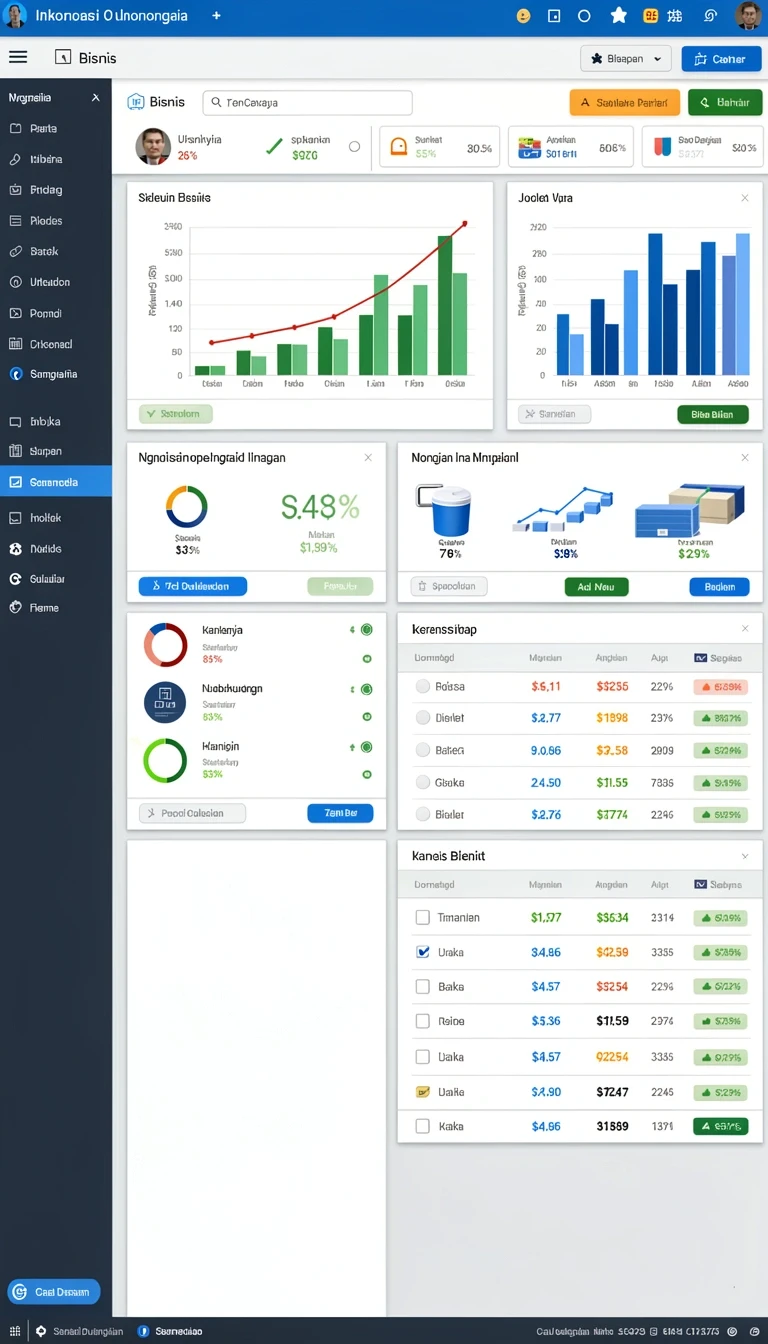The image size is (768, 1344).
Task: Click the green Ad Nau button
Action: 596,587
